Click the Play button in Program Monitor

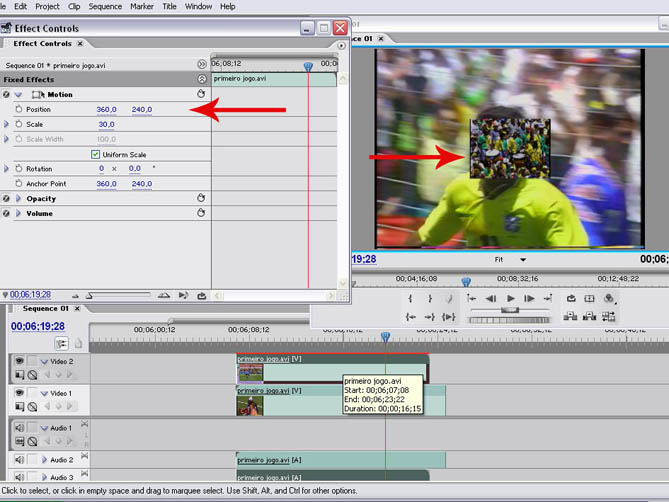point(511,298)
